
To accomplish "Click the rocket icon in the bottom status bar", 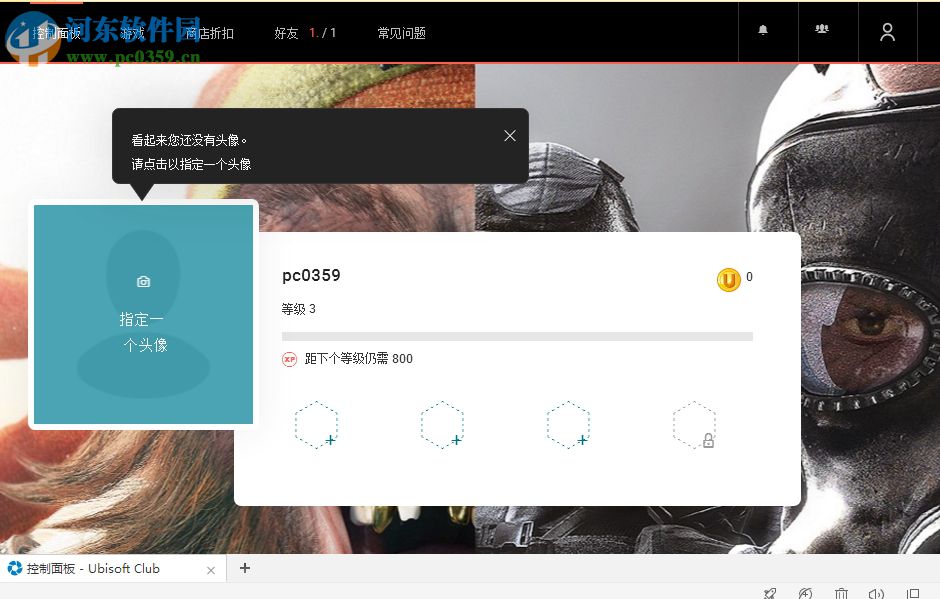I will pos(770,592).
